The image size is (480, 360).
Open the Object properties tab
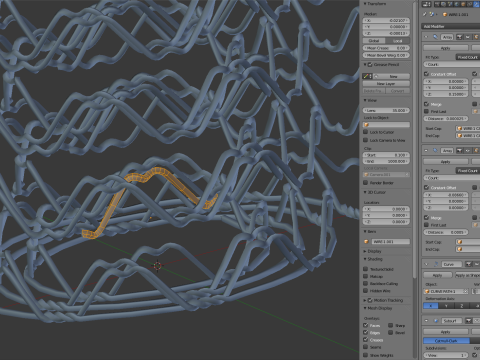pos(463,4)
